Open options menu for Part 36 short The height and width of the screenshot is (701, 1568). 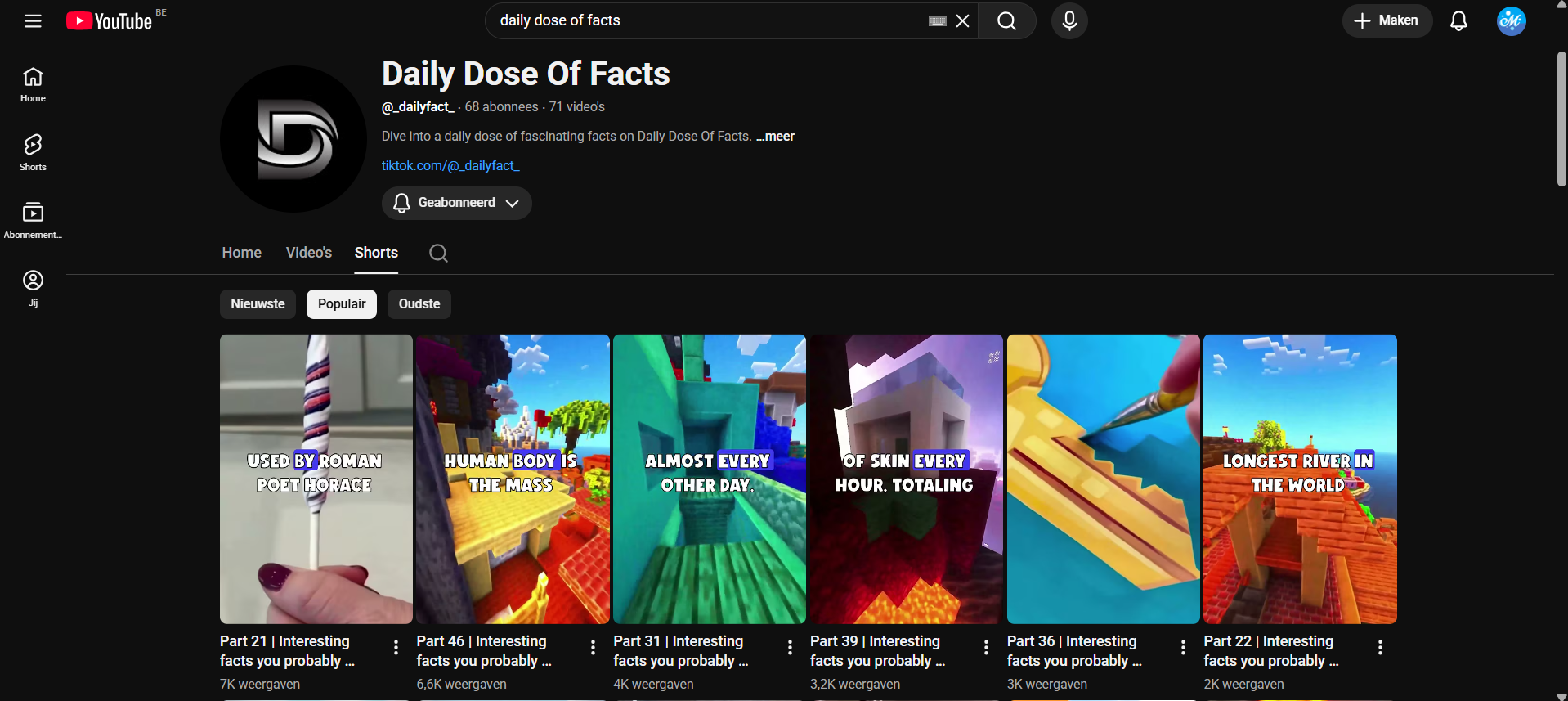(1183, 648)
